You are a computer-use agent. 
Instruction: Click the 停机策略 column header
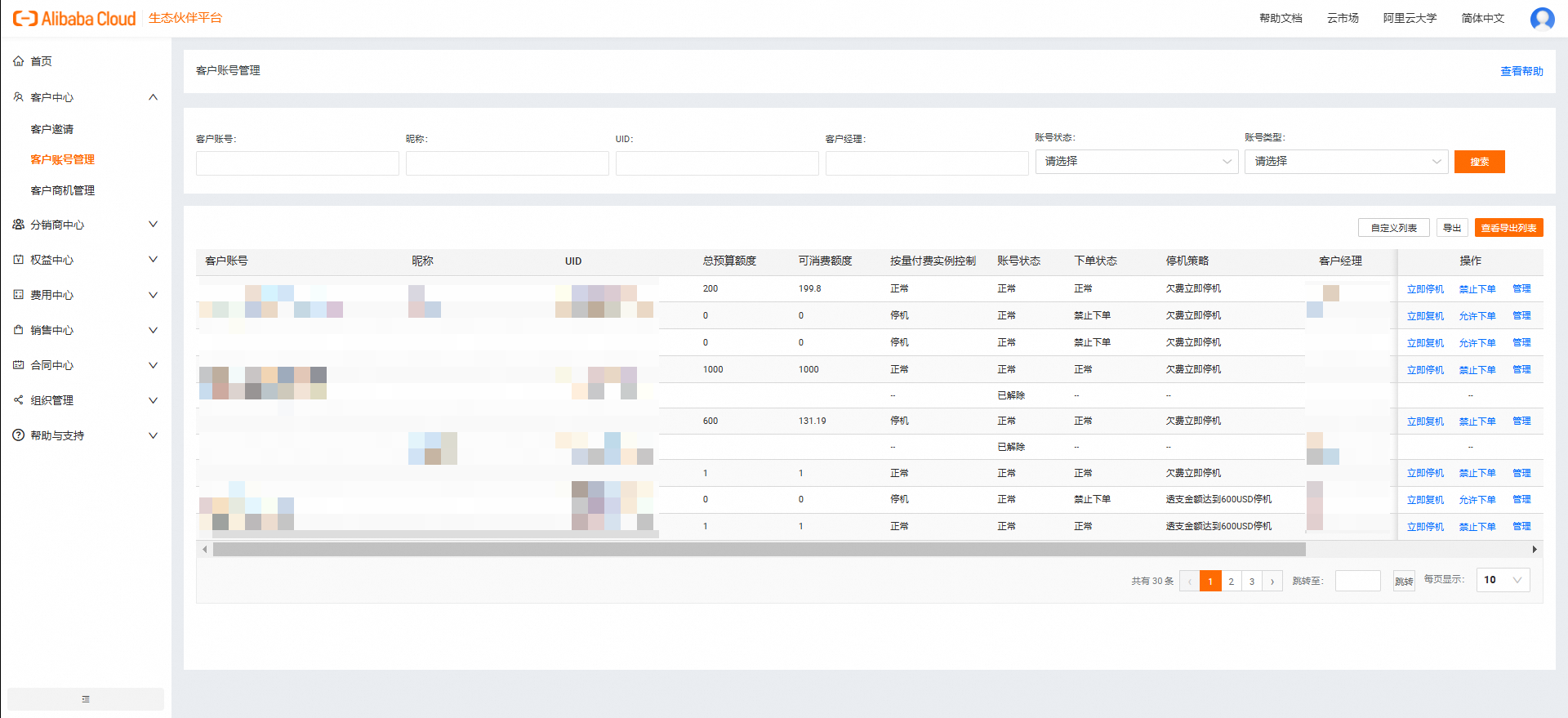pos(1187,261)
